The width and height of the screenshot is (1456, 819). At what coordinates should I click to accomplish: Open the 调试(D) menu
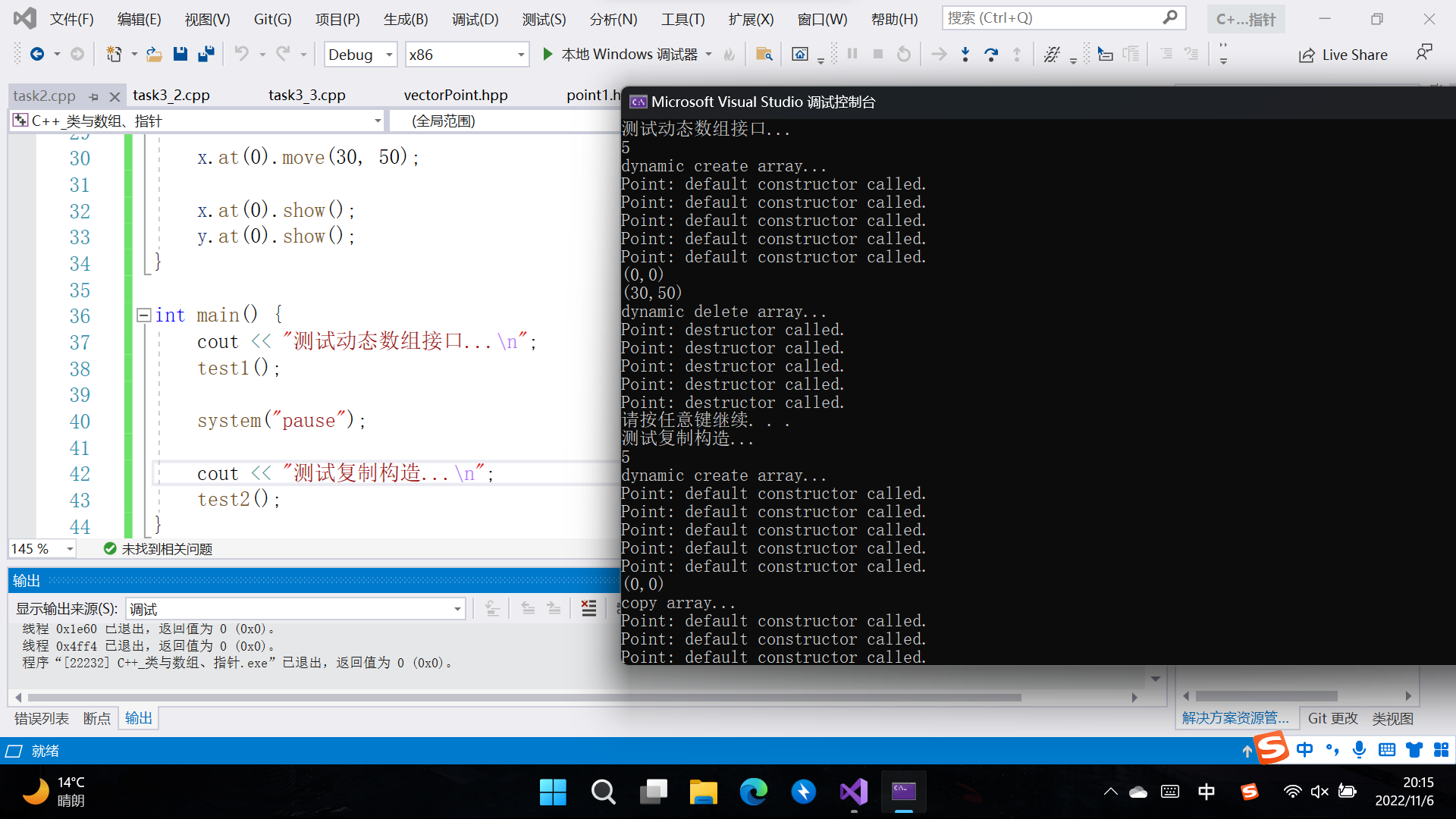tap(475, 19)
